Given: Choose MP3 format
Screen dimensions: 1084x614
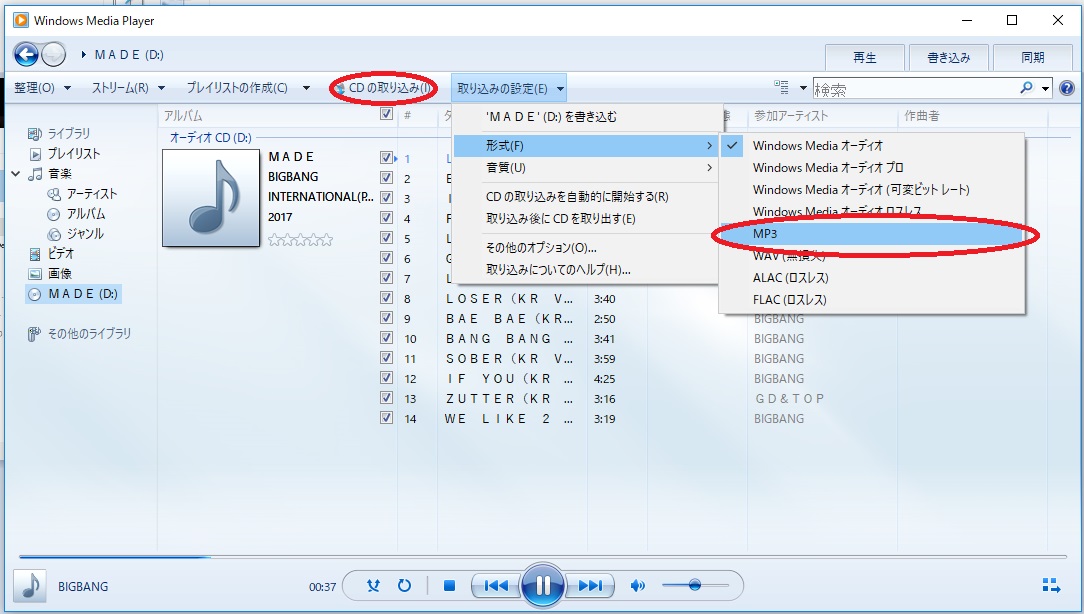Looking at the screenshot, I should coord(872,234).
